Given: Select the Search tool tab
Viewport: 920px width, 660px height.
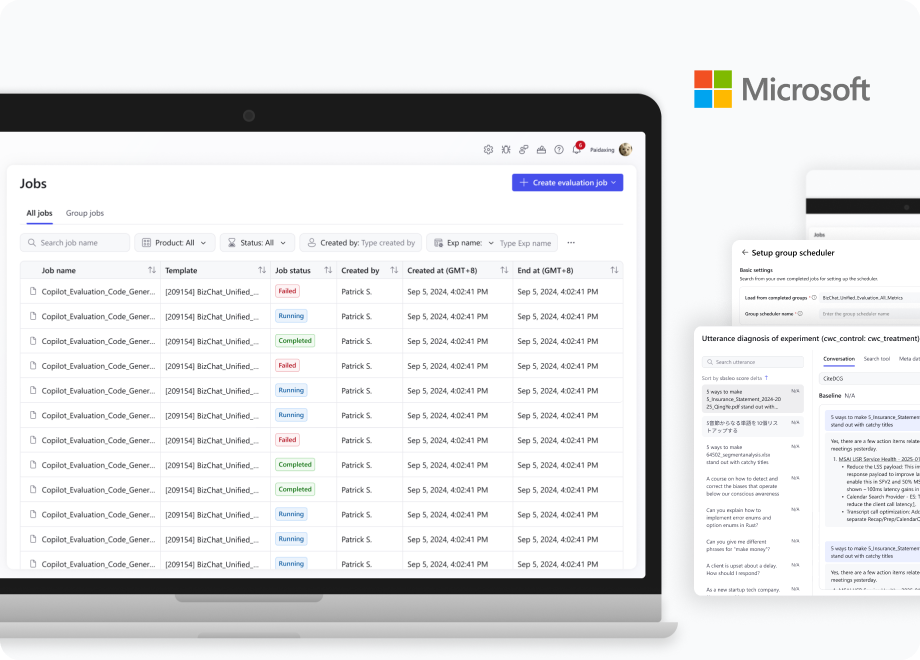Looking at the screenshot, I should tap(877, 358).
